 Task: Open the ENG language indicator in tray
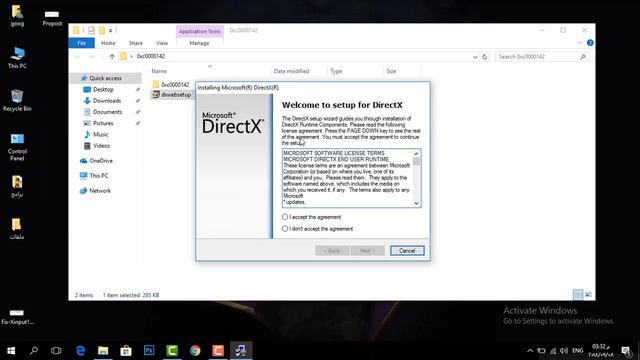[578, 350]
